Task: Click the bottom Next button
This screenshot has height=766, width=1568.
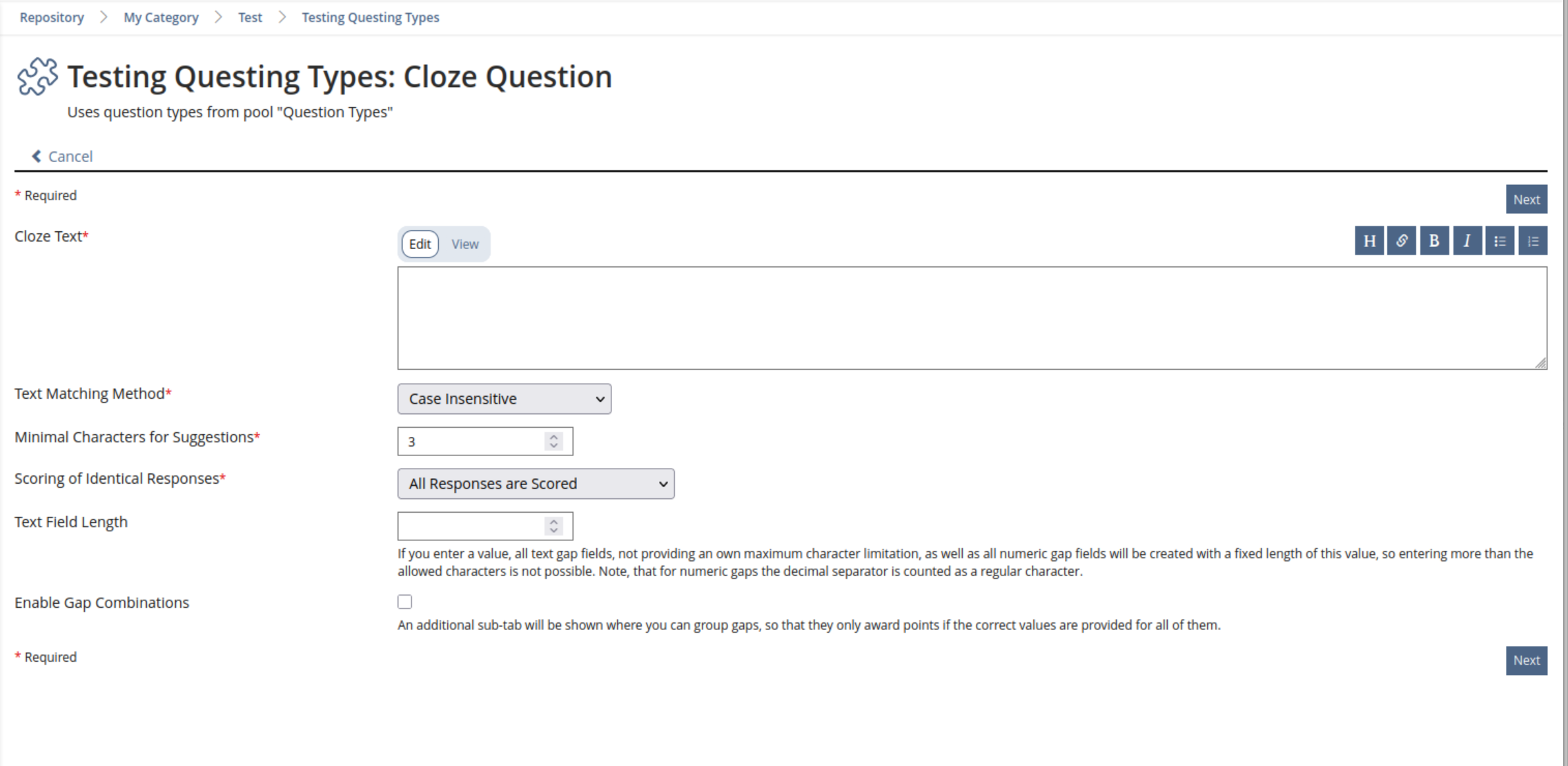Action: coord(1526,660)
